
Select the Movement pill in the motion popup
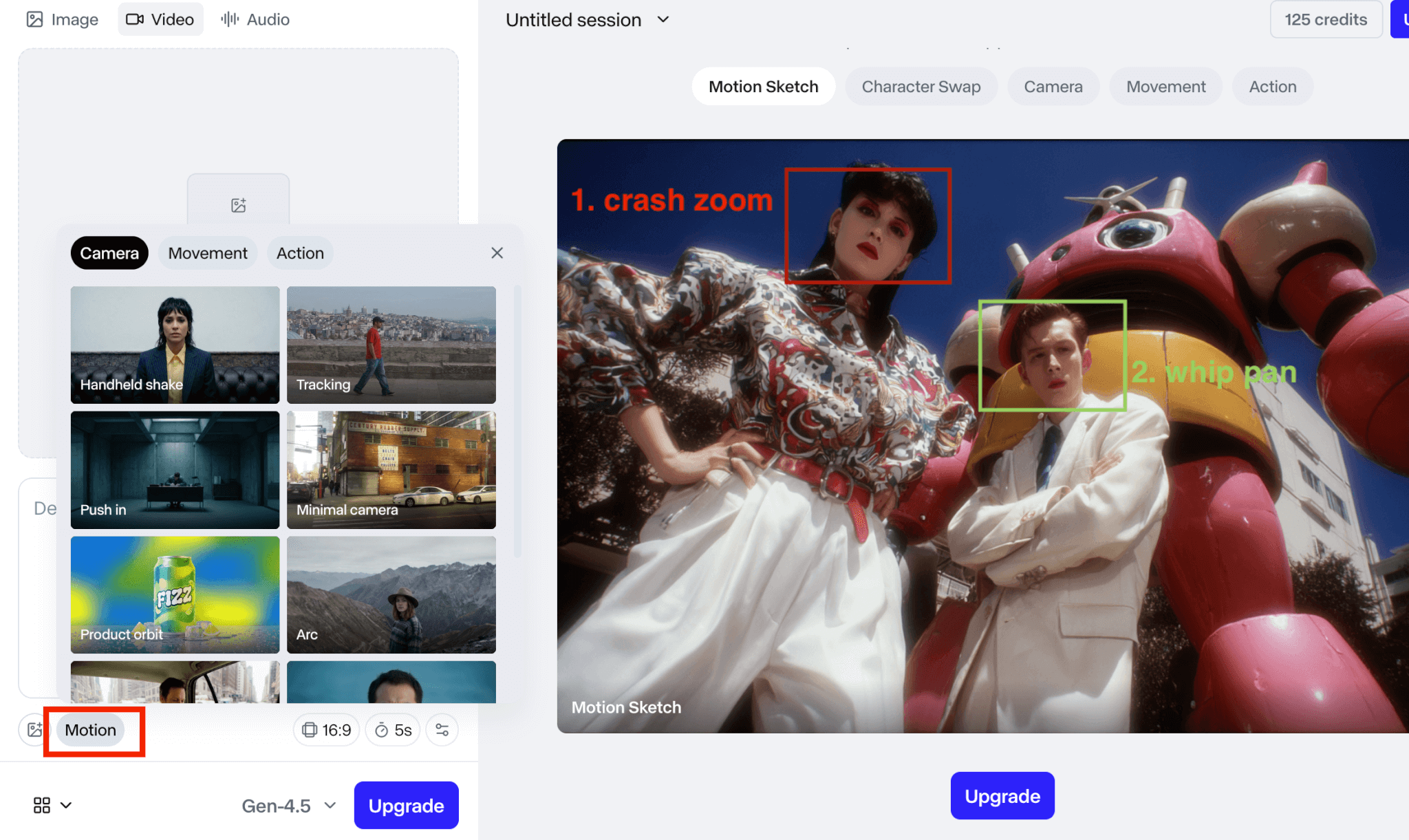(208, 253)
